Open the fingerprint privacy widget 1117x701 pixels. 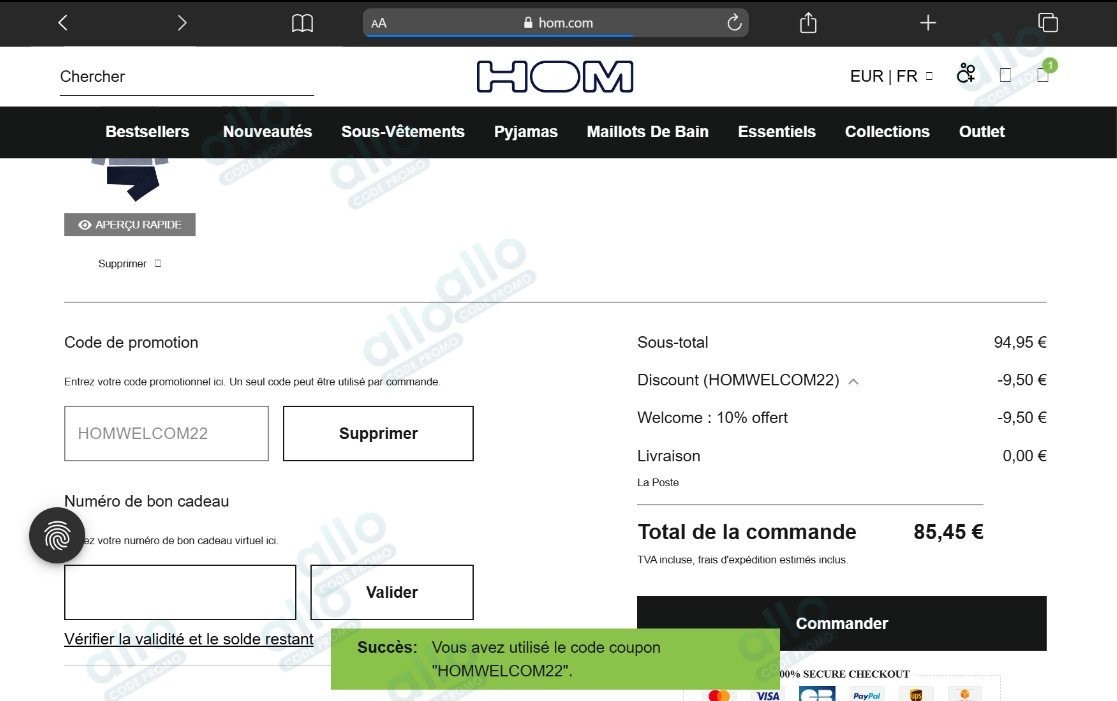pos(57,535)
